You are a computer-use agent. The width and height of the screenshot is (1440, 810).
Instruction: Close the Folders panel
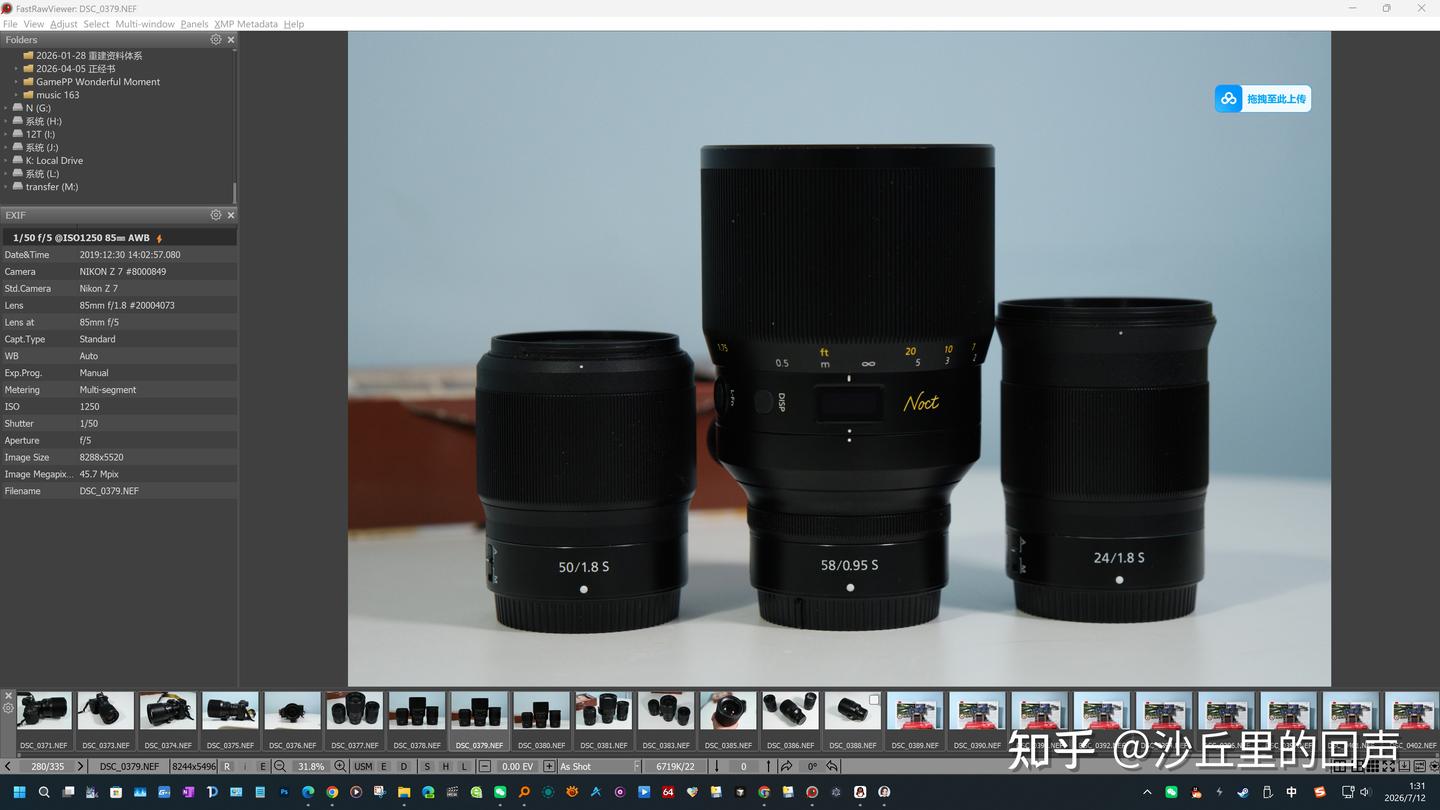(x=231, y=40)
